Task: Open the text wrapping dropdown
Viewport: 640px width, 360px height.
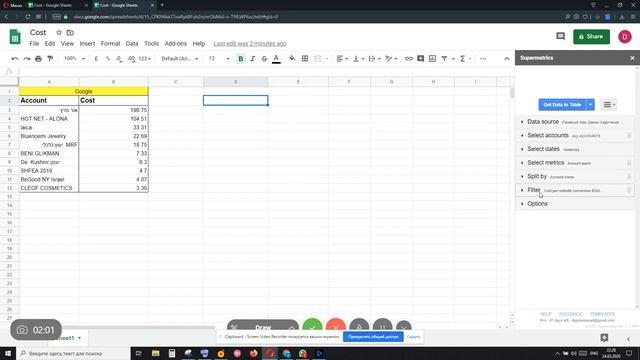Action: pyautogui.click(x=374, y=59)
